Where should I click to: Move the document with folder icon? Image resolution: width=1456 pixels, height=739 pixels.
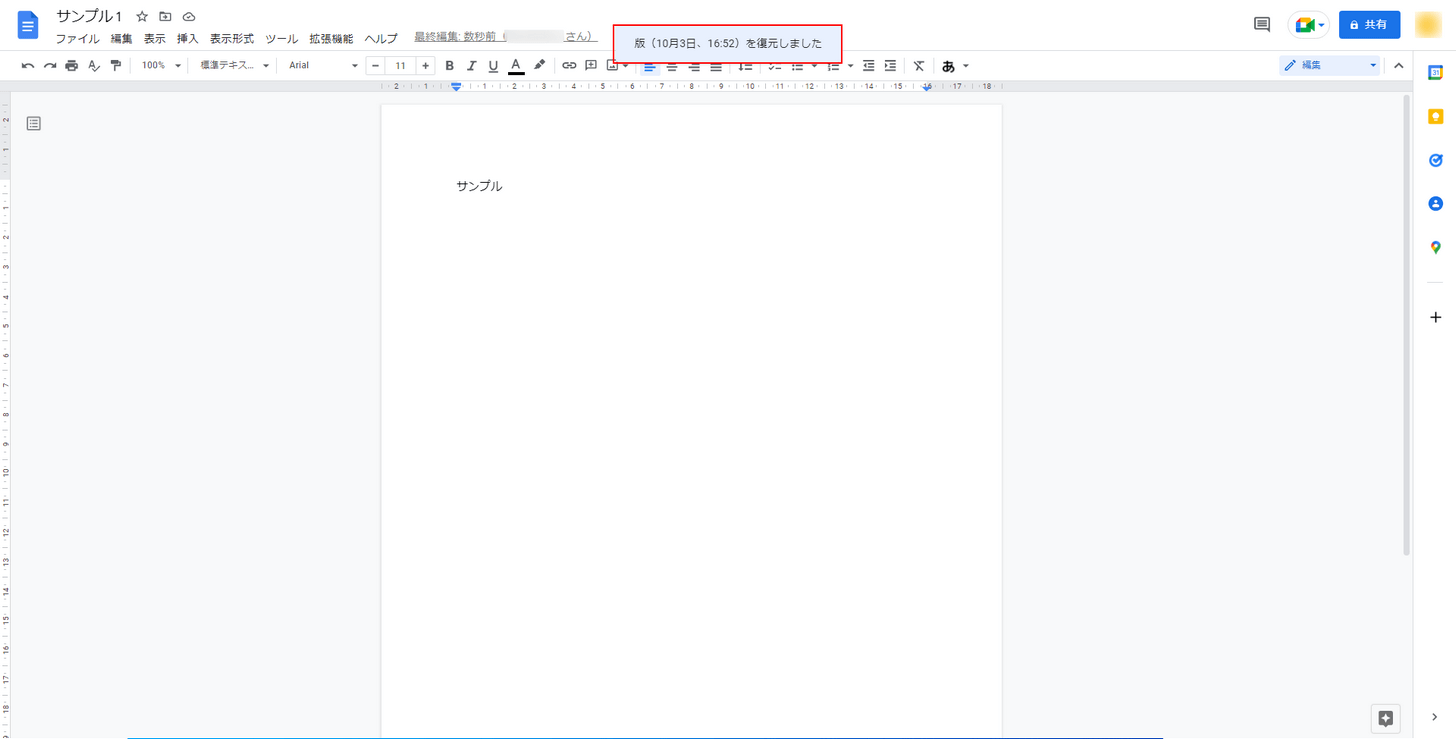(x=165, y=17)
